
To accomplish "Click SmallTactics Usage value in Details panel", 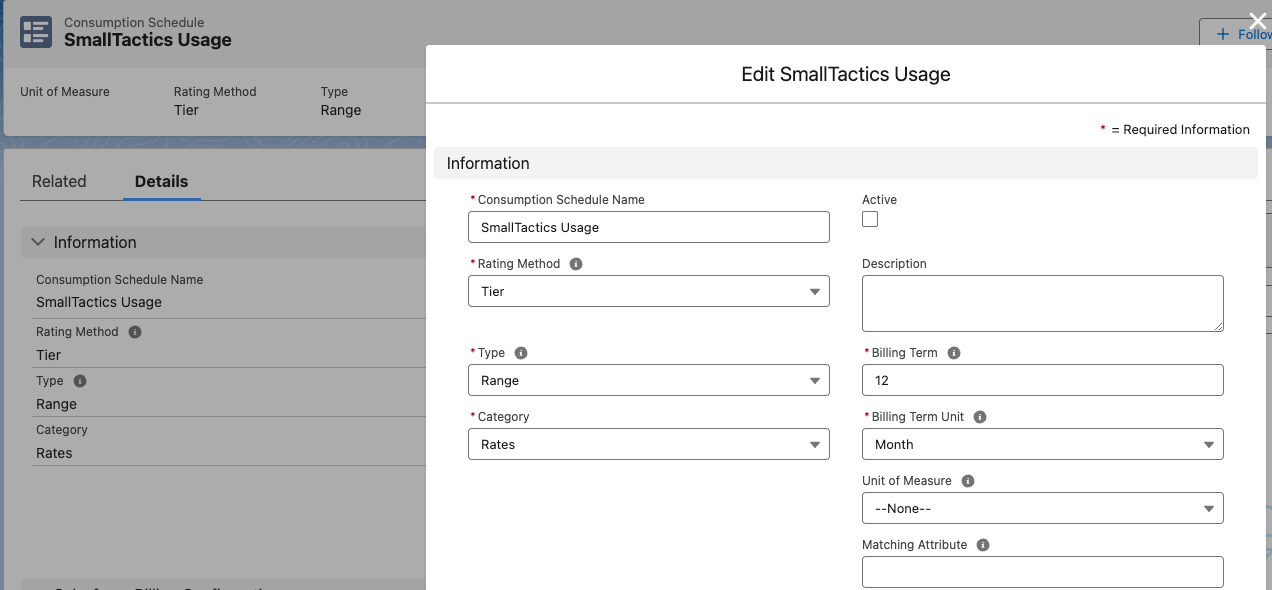I will click(x=99, y=302).
